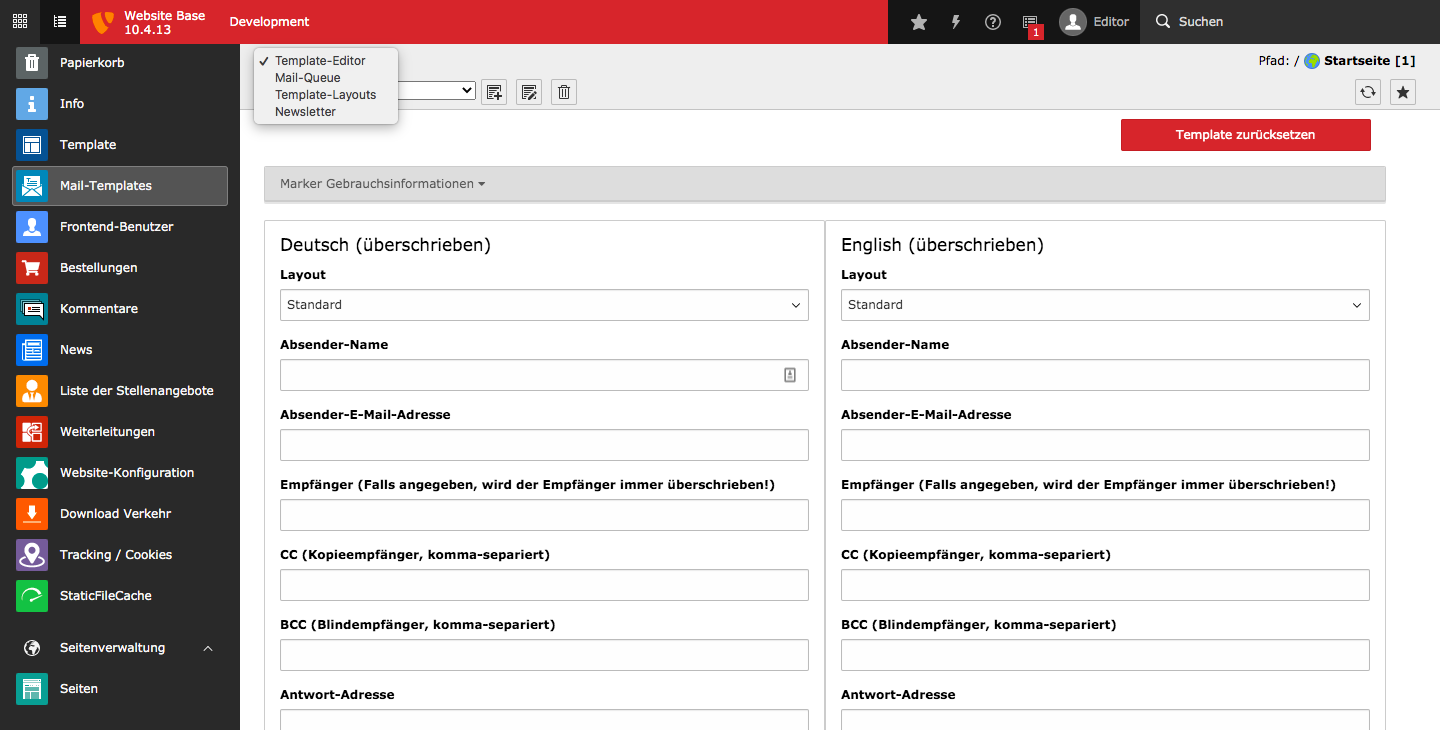Open the help question mark icon
Screen dimensions: 1440x730
coord(993,22)
